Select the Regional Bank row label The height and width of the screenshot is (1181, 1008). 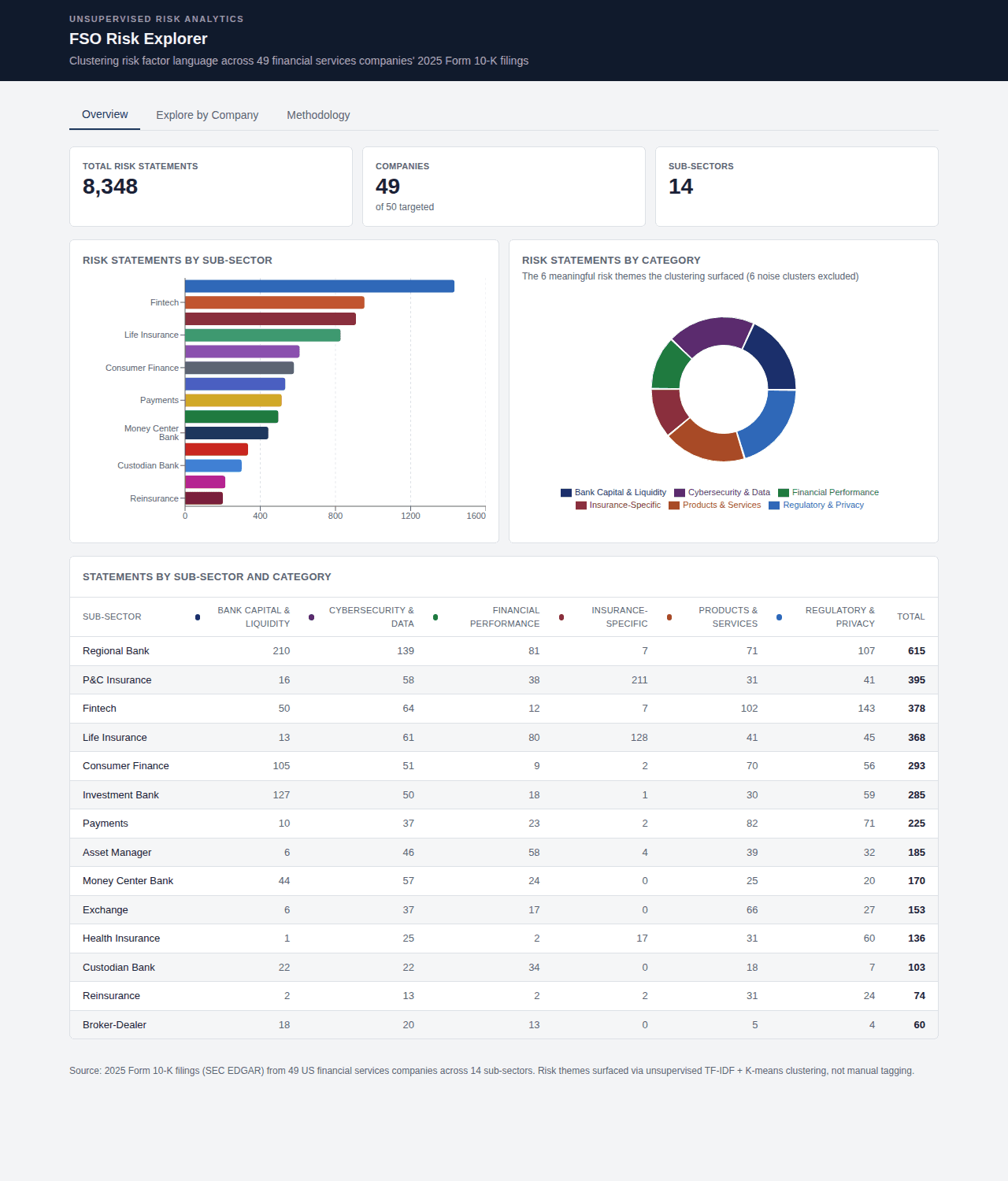116,651
